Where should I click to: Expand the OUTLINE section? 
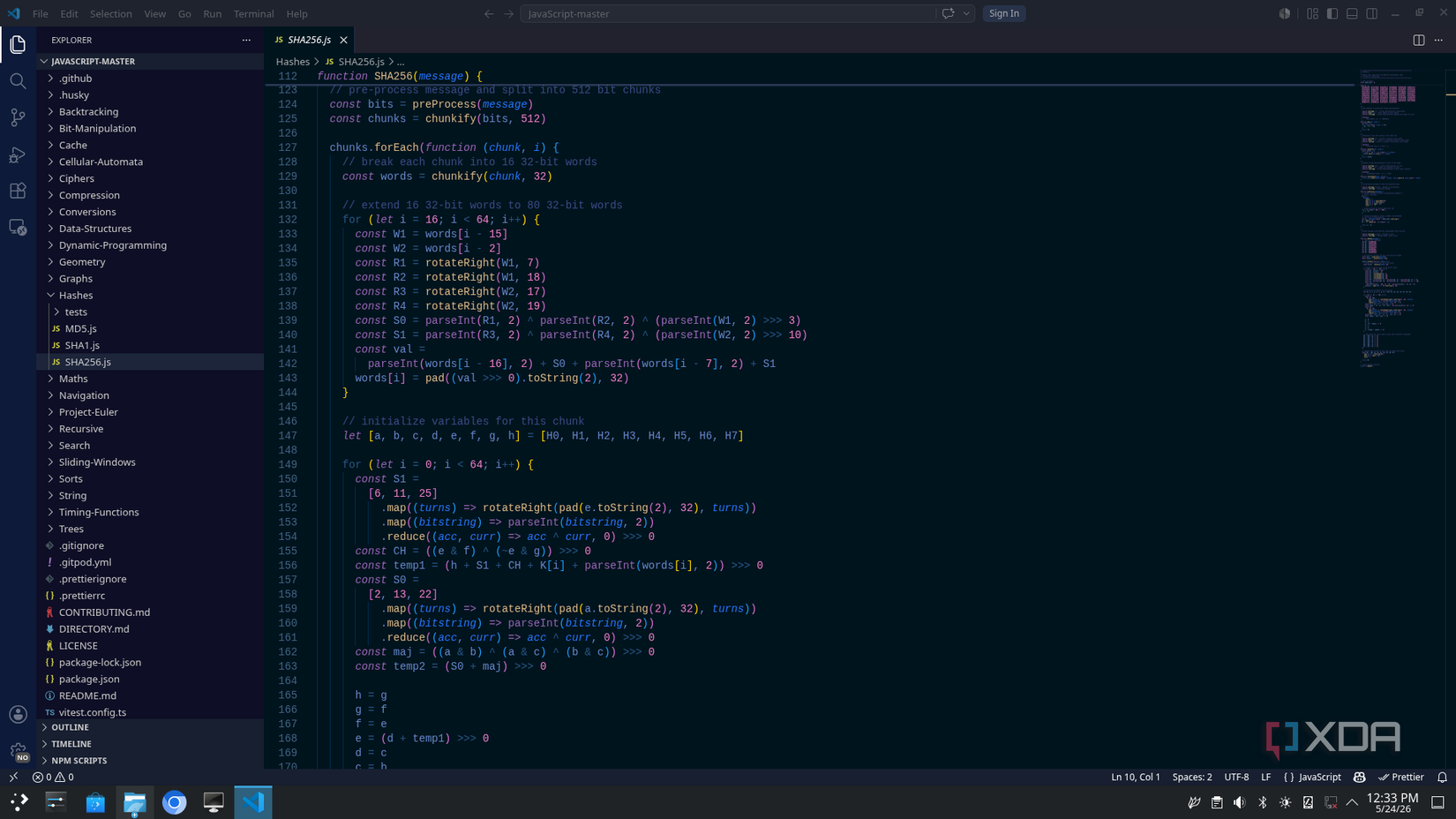[x=150, y=727]
